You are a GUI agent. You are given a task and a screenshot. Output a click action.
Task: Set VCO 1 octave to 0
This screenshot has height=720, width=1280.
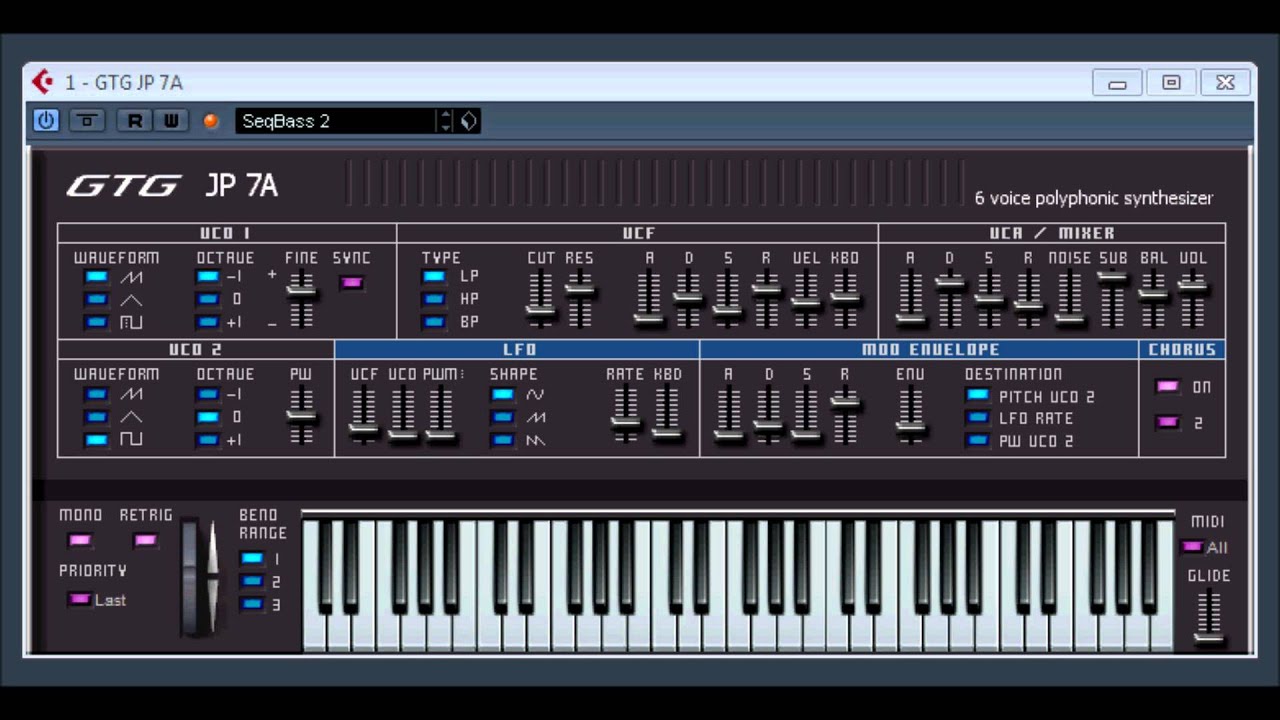point(207,299)
